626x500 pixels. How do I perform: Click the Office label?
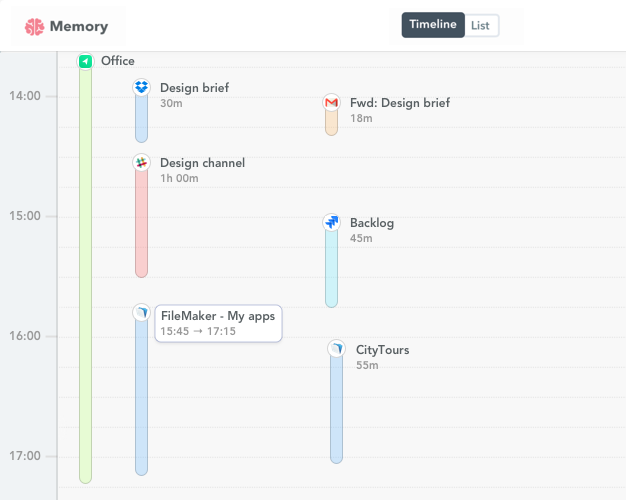(118, 61)
